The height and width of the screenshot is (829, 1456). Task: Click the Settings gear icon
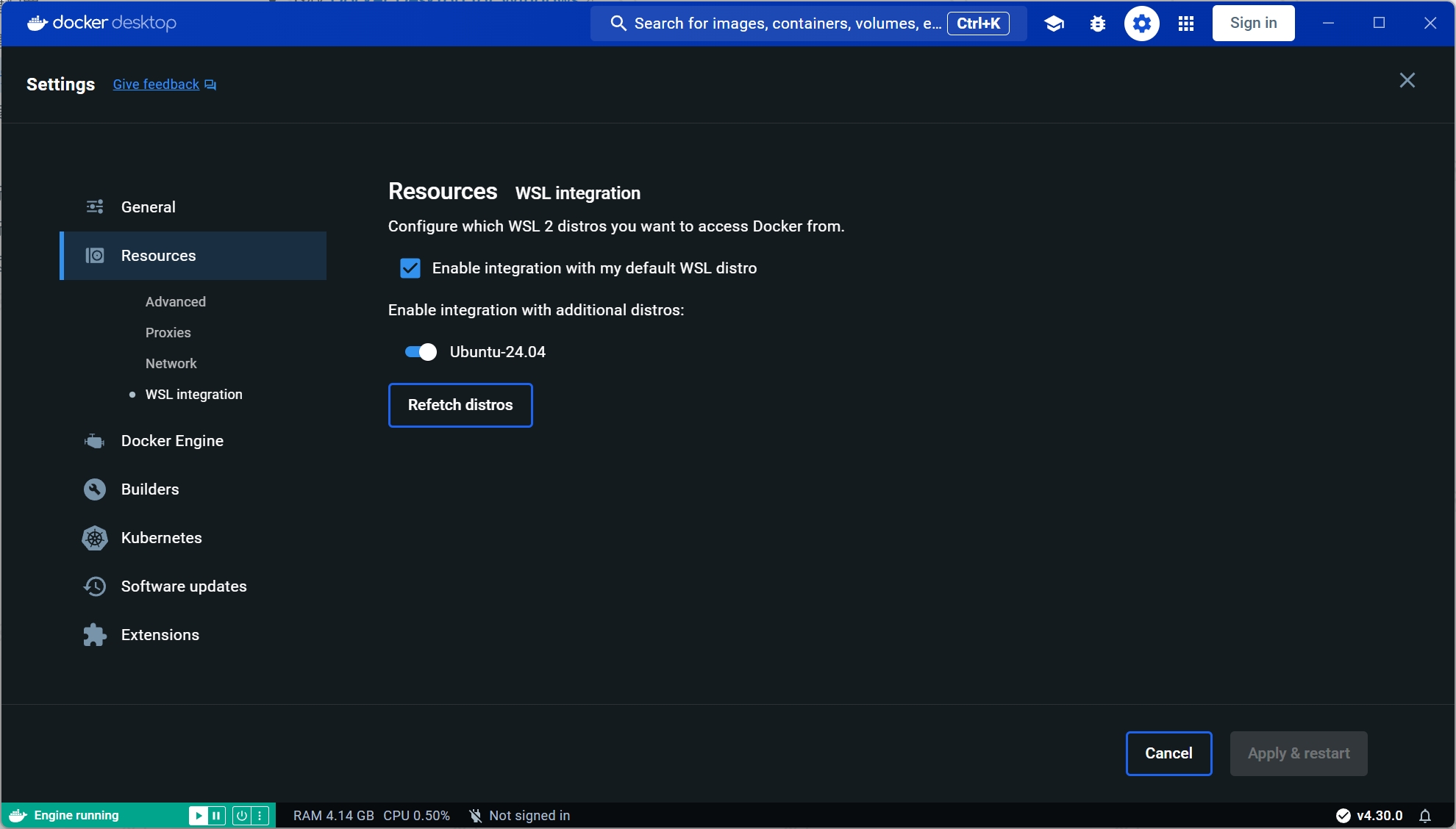1141,24
